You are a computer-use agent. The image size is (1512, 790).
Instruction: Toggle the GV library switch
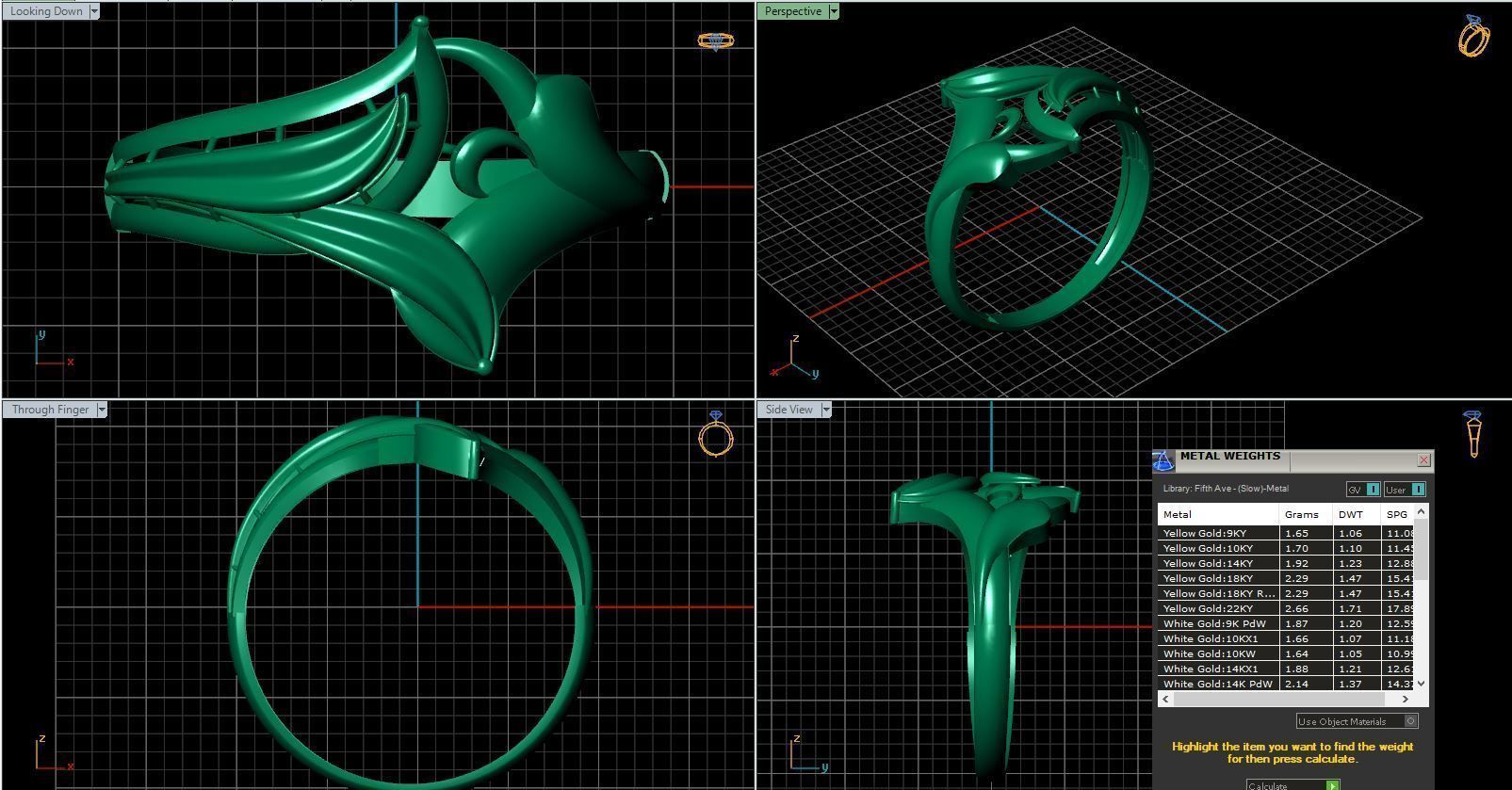(x=1363, y=489)
